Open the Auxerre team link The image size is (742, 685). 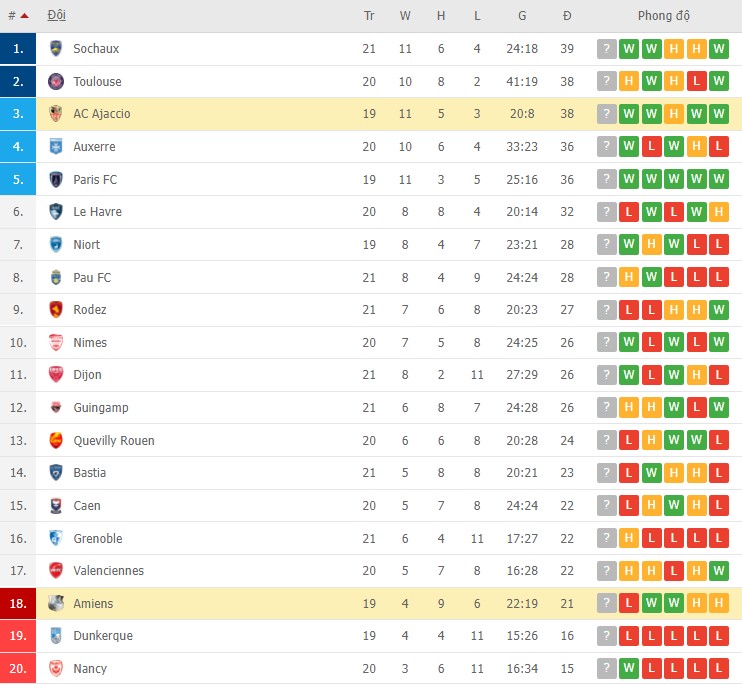click(x=94, y=147)
